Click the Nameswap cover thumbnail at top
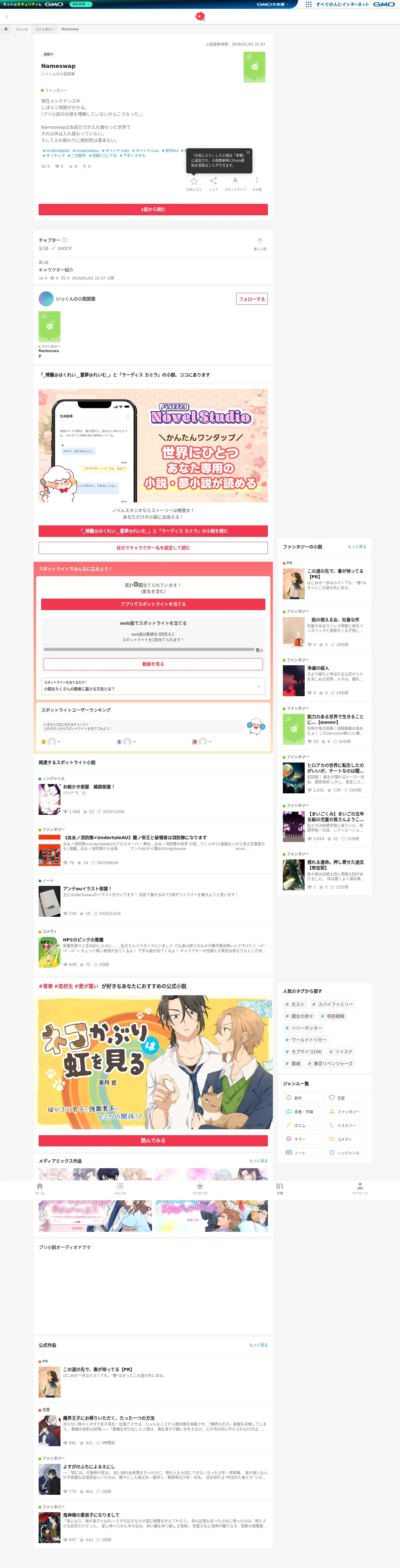400x1568 pixels. click(255, 67)
